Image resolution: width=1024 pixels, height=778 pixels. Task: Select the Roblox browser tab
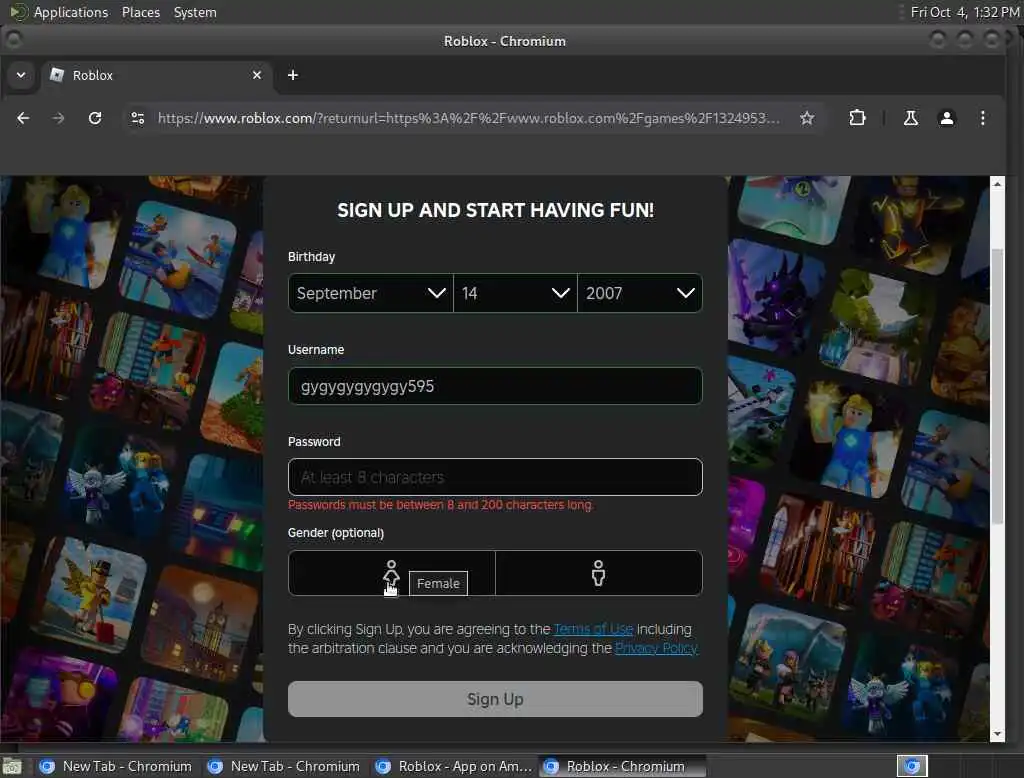pos(157,75)
